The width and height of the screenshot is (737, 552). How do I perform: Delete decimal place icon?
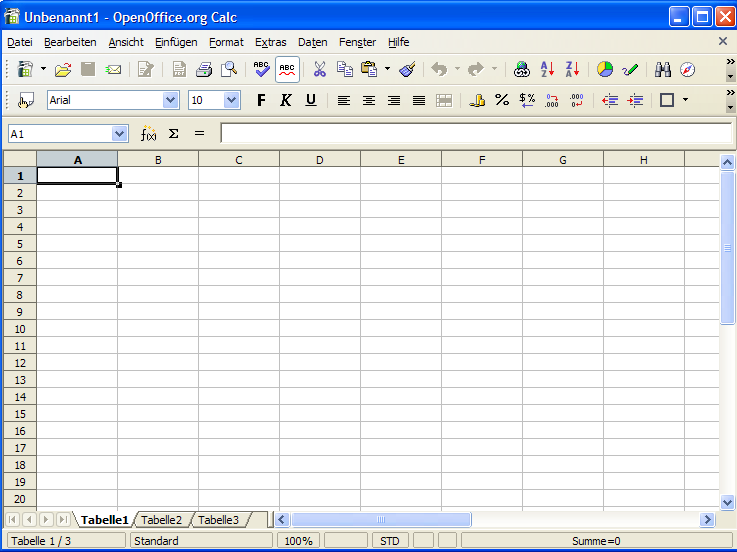click(577, 100)
